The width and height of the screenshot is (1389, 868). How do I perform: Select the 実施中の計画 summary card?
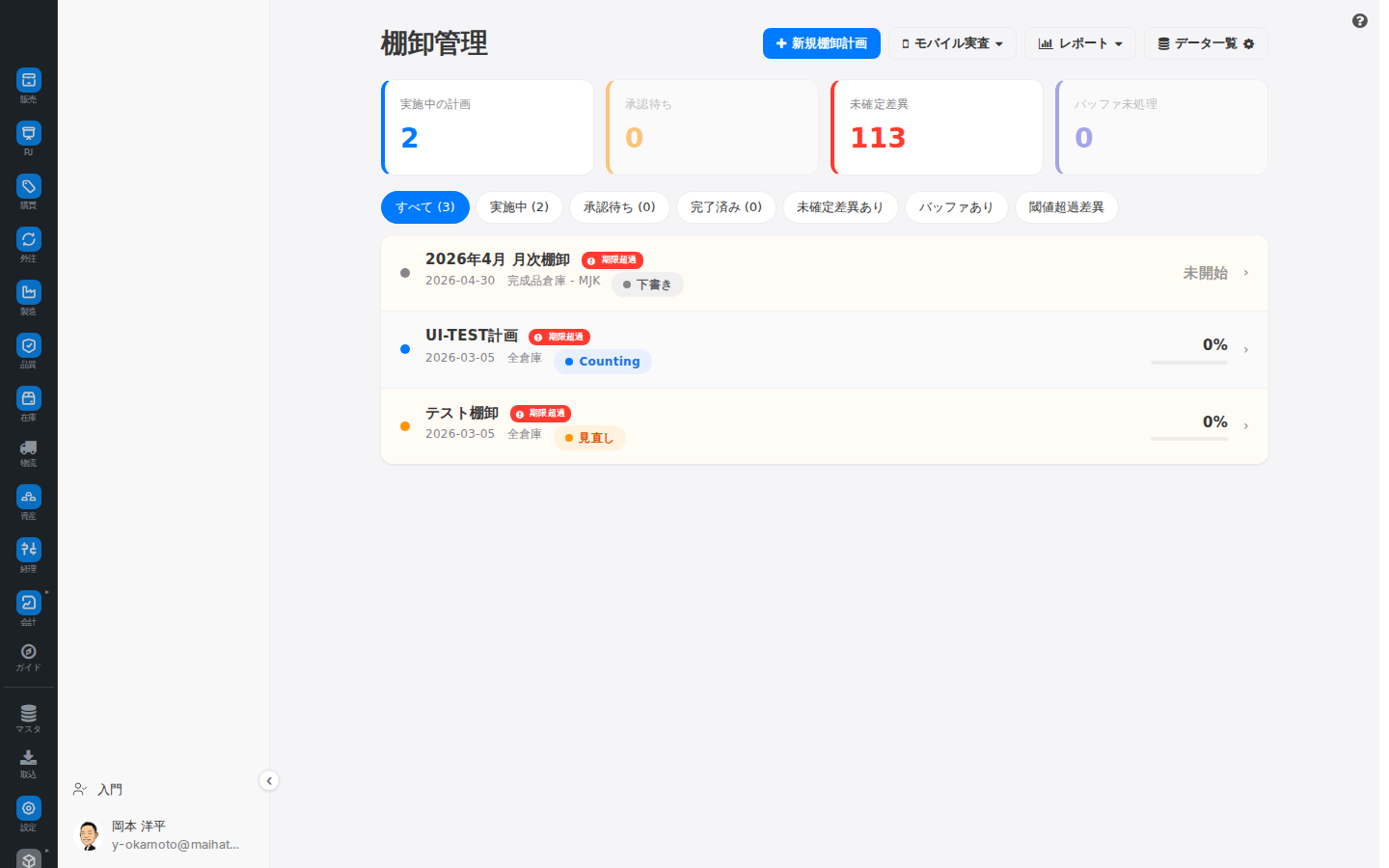click(487, 127)
